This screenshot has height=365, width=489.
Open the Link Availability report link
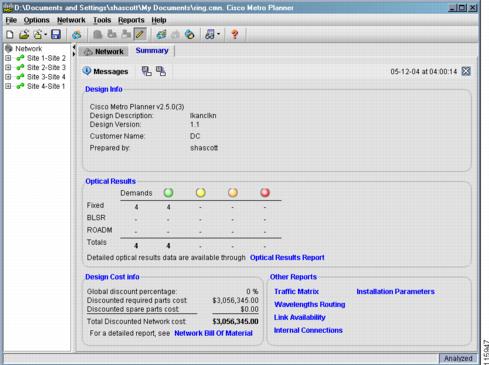click(300, 318)
